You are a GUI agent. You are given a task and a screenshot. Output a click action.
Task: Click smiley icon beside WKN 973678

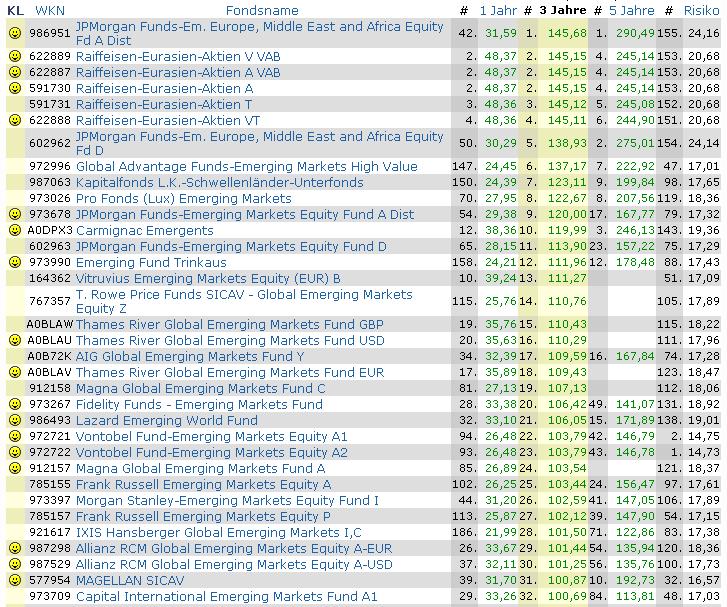click(x=15, y=214)
